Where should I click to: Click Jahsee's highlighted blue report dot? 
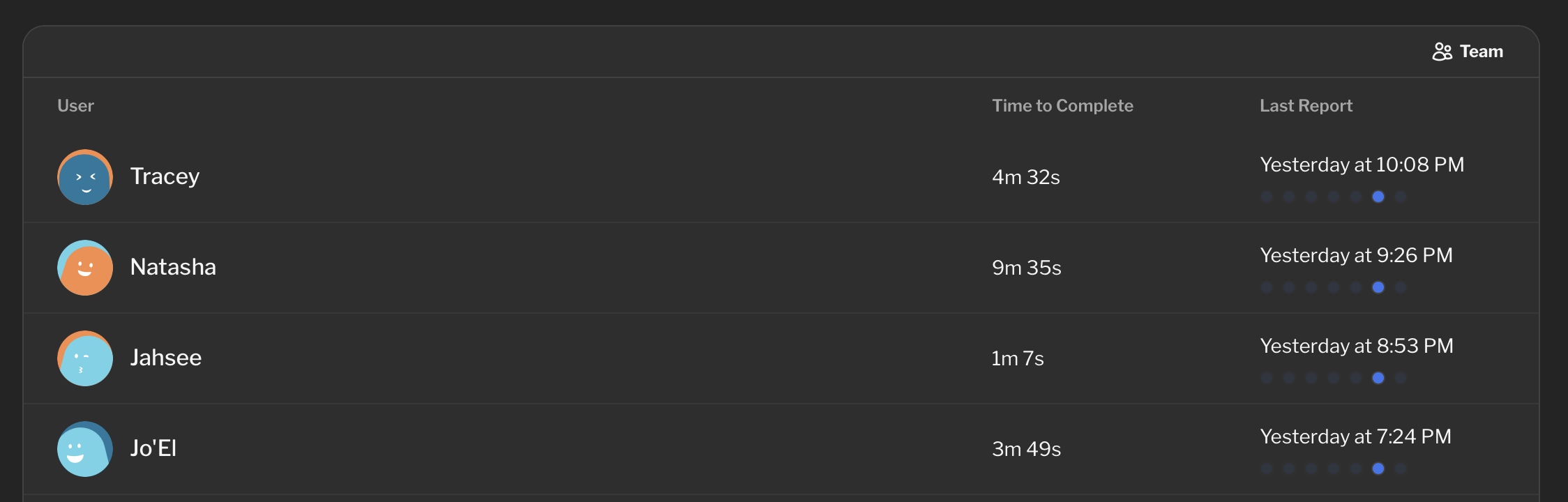[x=1378, y=378]
